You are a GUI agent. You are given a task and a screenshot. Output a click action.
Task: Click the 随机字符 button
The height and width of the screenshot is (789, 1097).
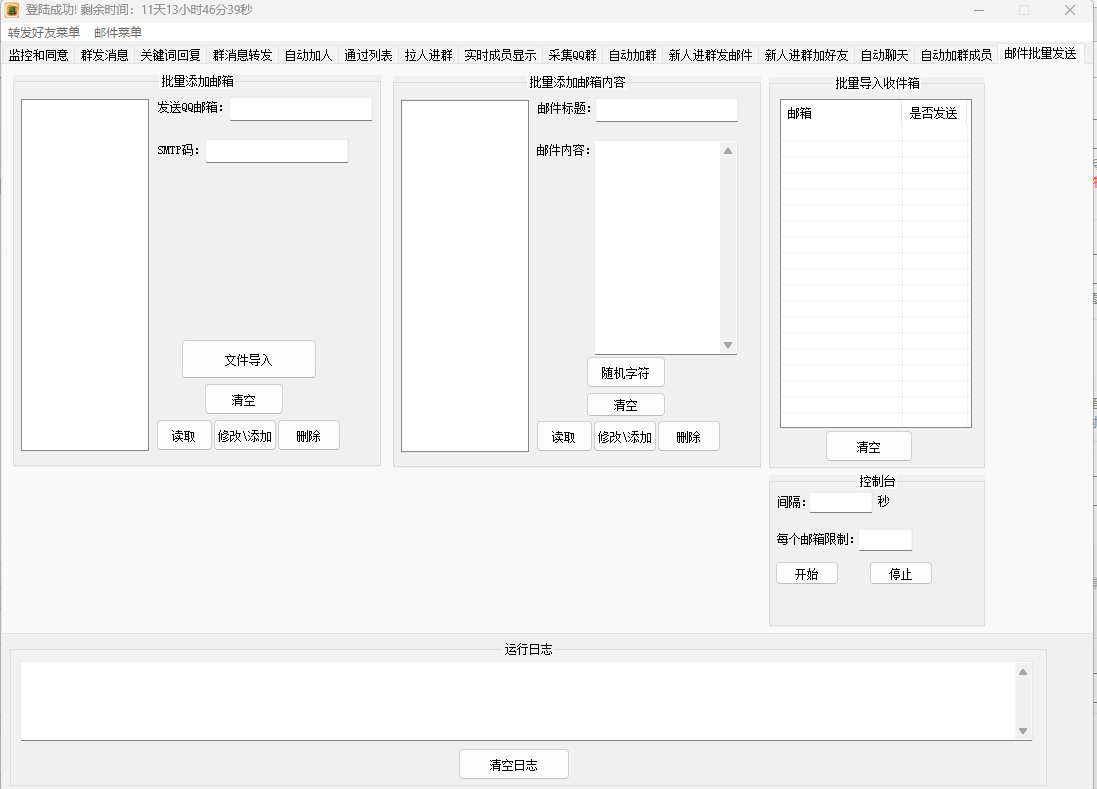coord(625,371)
